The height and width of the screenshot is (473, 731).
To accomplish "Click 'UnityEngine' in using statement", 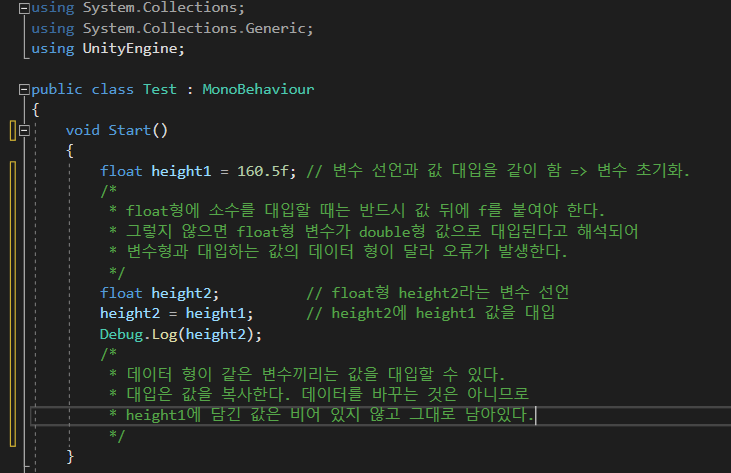I will (130, 49).
